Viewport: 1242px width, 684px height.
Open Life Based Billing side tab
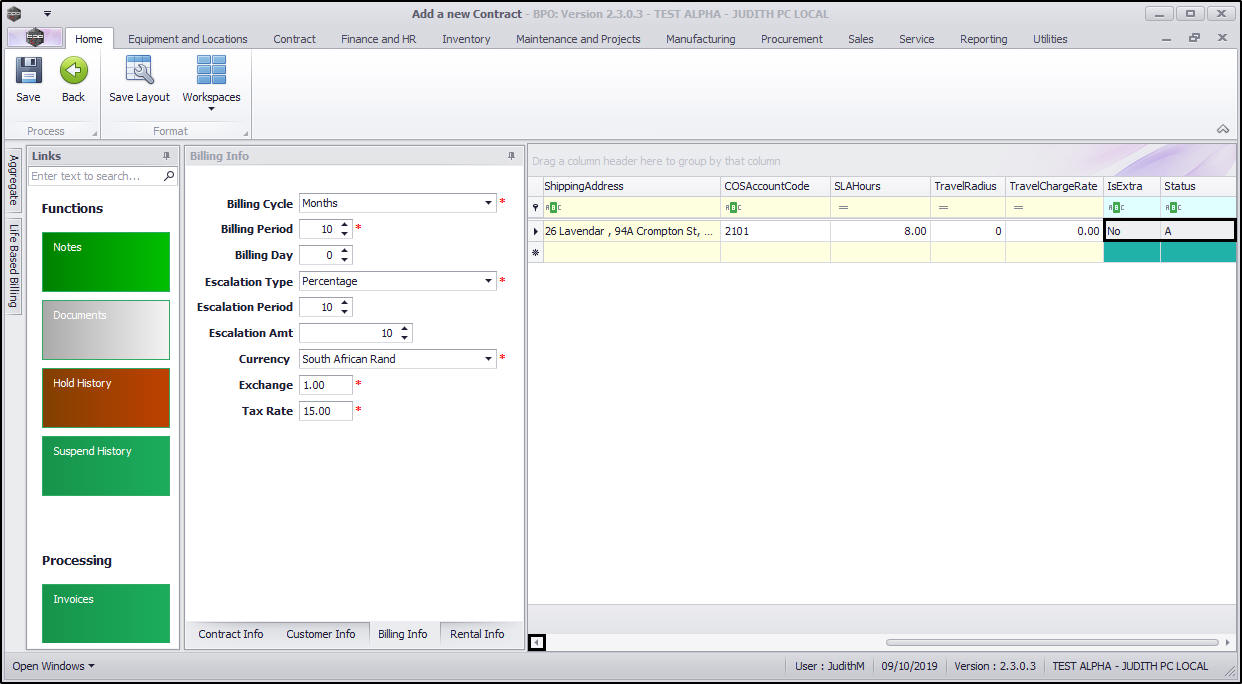14,266
